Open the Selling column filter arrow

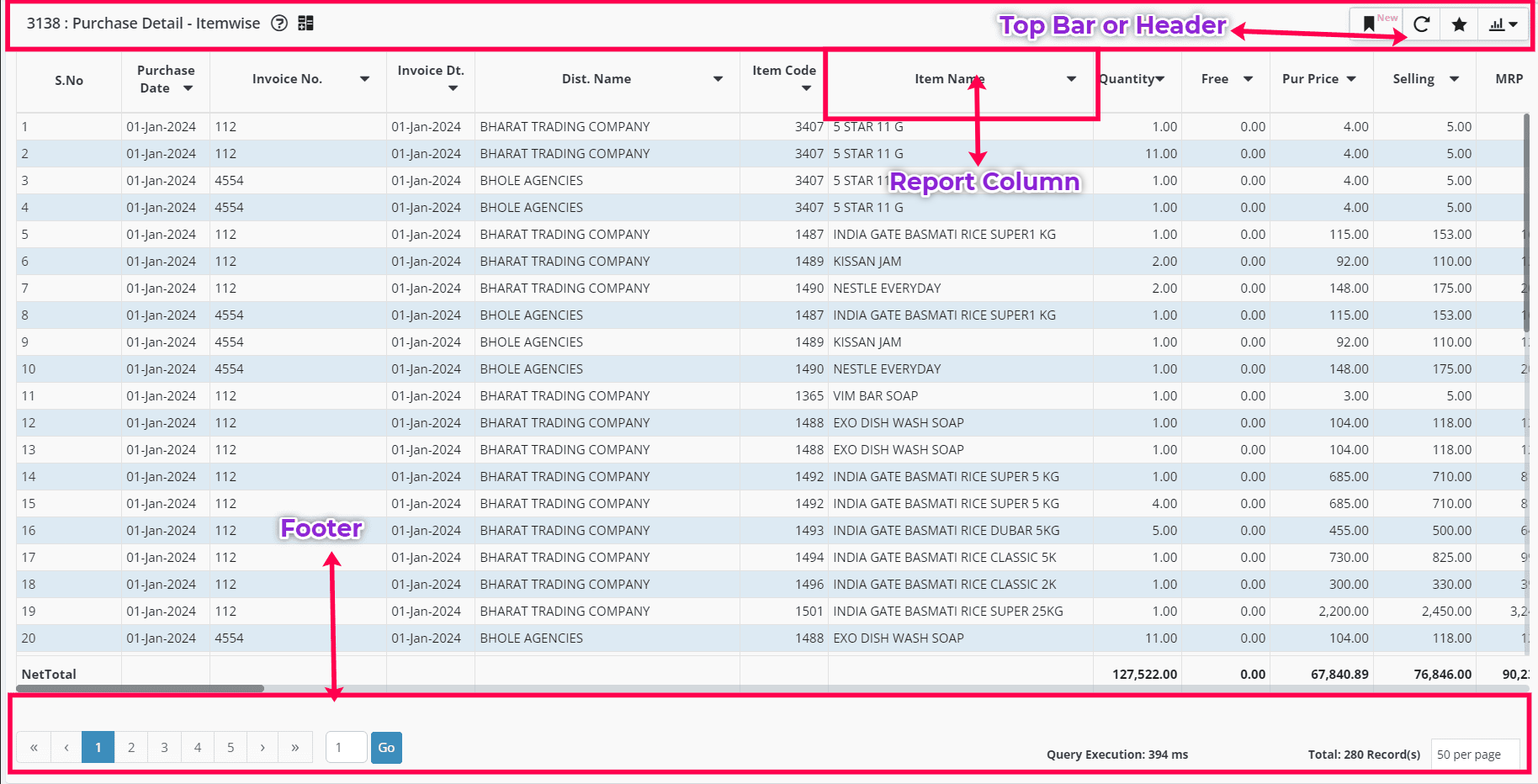[x=1454, y=79]
